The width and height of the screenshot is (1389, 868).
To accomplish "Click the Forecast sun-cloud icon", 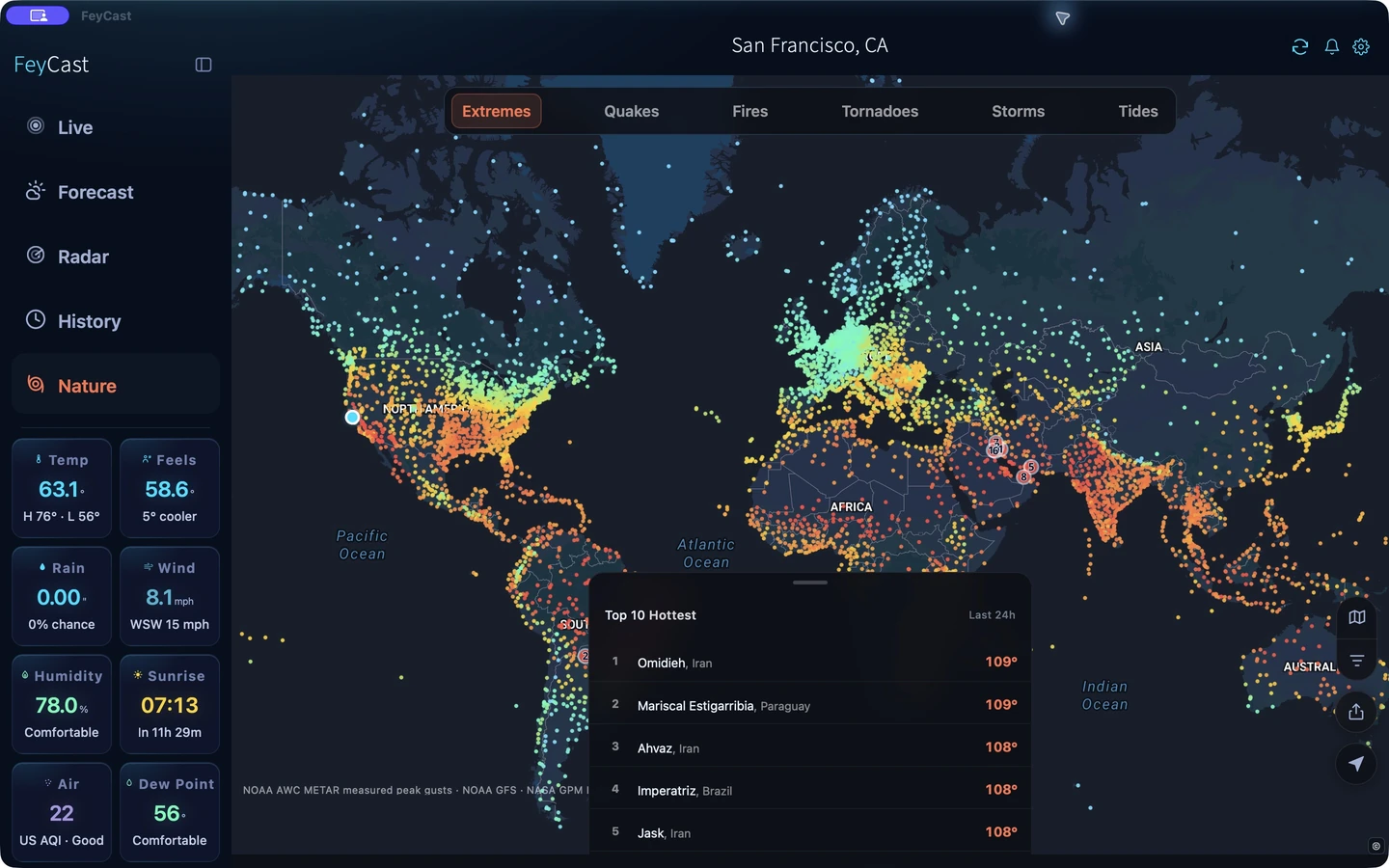I will [x=36, y=190].
